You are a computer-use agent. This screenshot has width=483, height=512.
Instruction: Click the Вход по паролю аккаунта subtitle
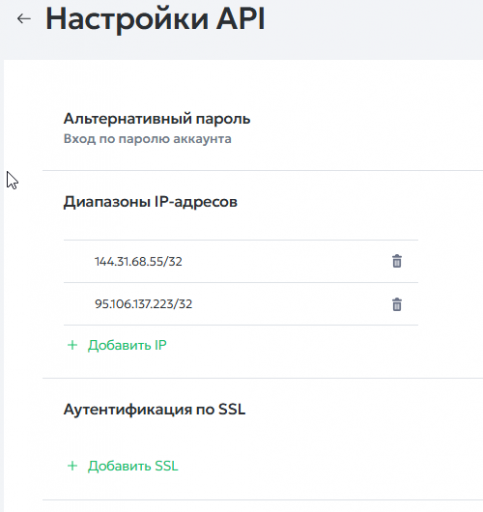tap(147, 139)
